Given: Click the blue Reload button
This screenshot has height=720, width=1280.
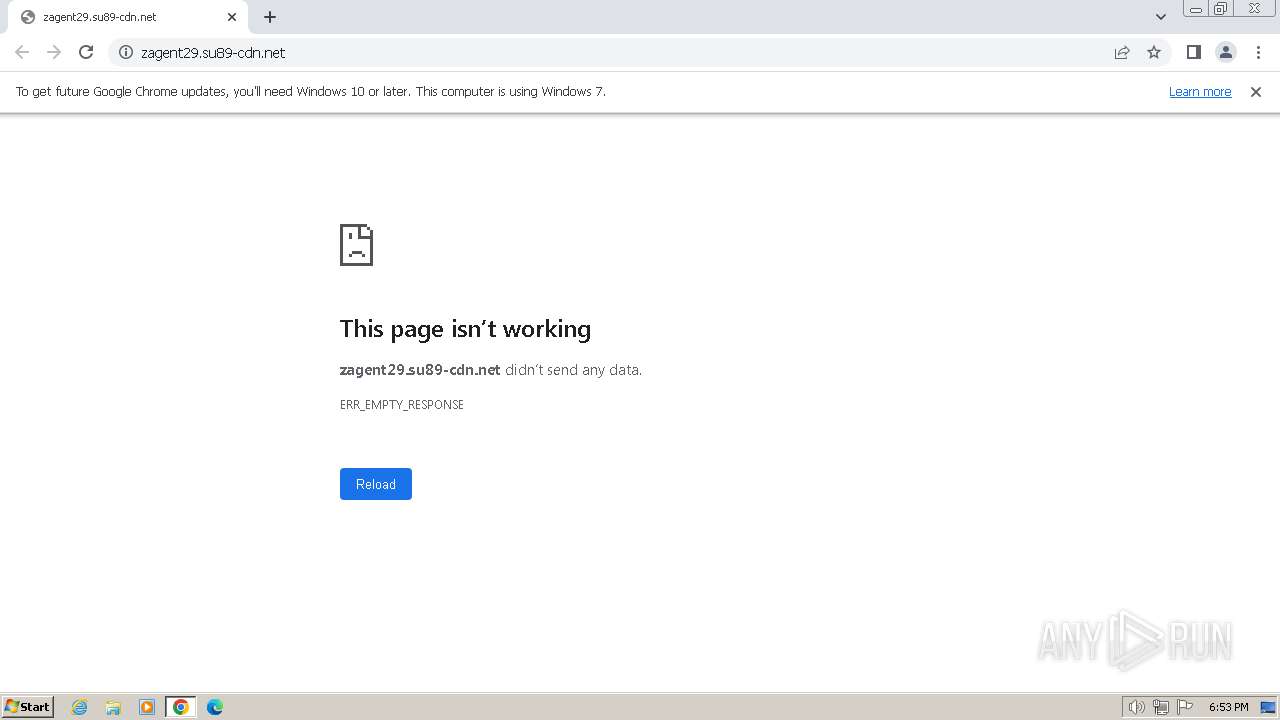Looking at the screenshot, I should coord(376,484).
